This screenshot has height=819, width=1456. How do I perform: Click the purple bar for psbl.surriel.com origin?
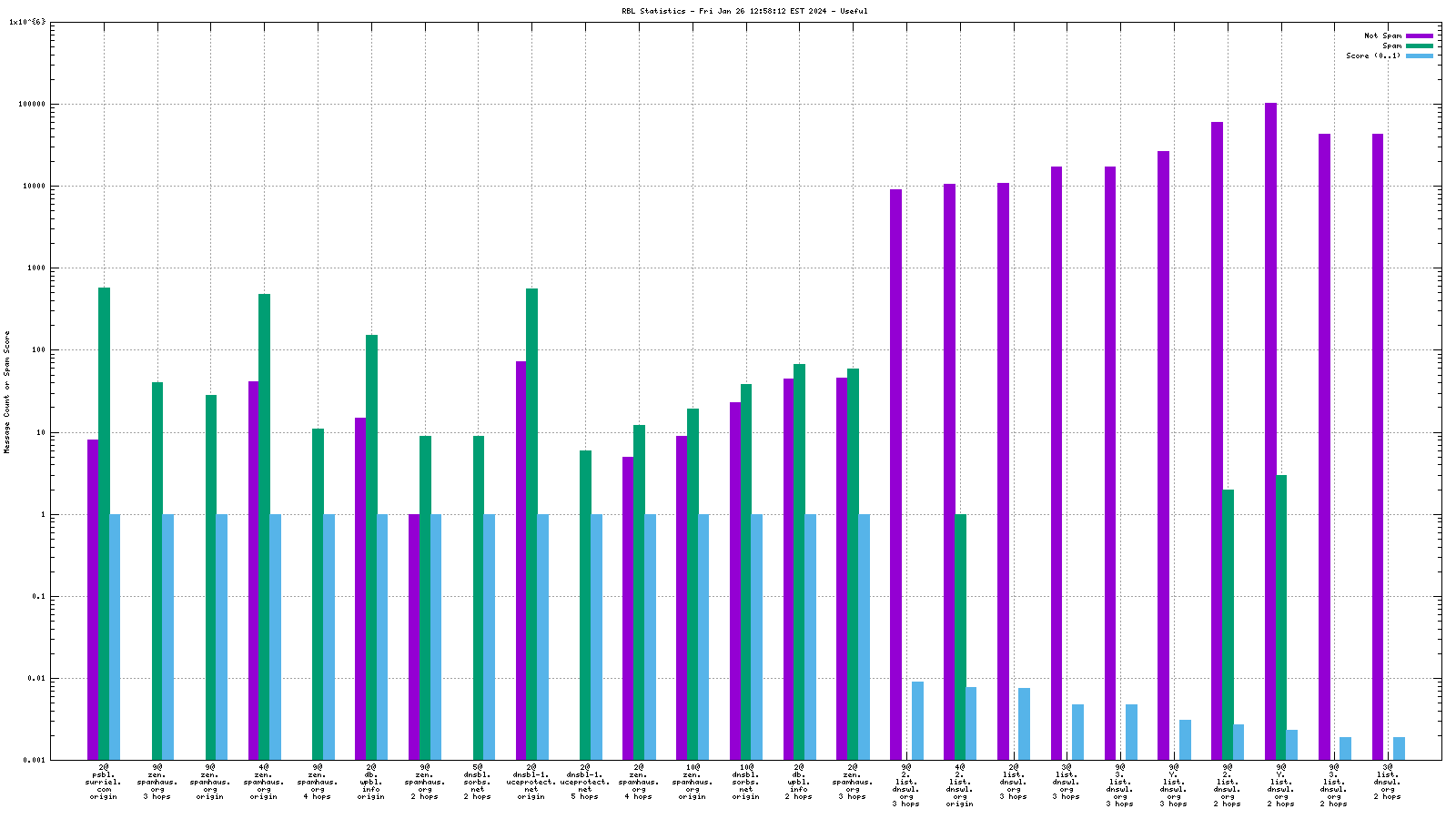tap(93, 599)
